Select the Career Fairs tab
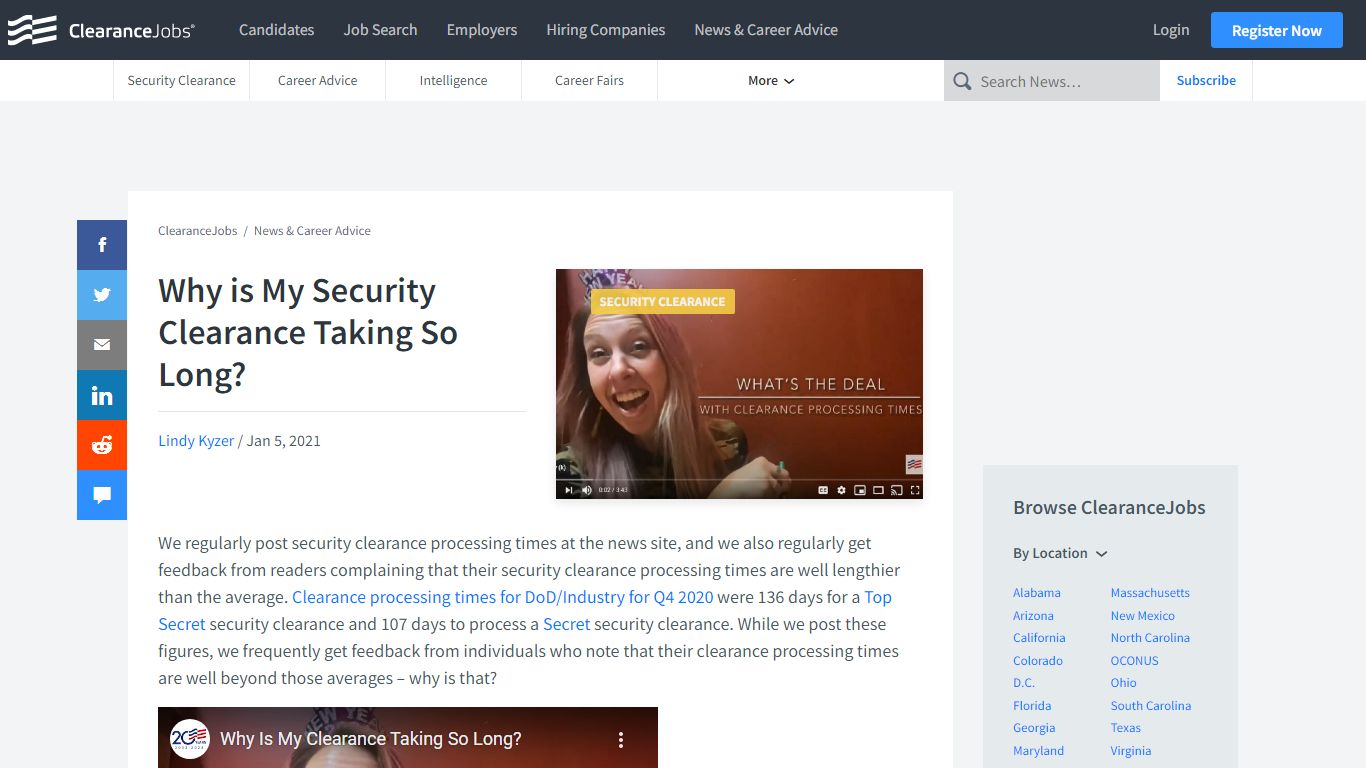This screenshot has width=1366, height=768. coord(589,81)
